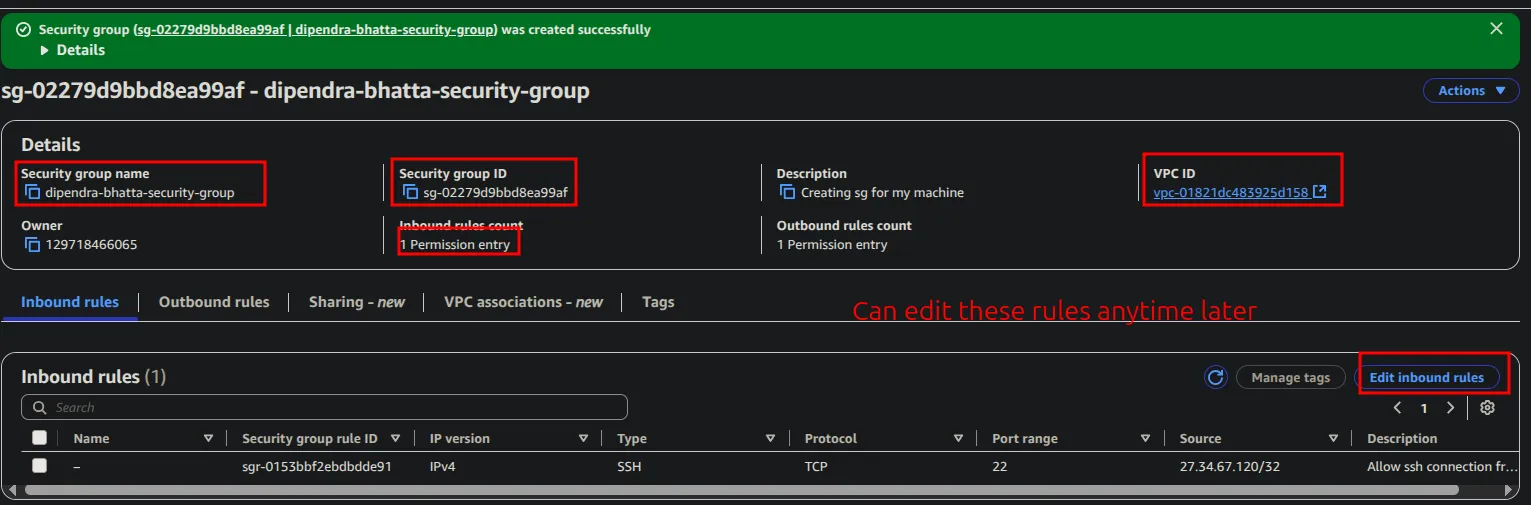Click page number 1 indicator
The height and width of the screenshot is (505, 1531).
coord(1424,408)
